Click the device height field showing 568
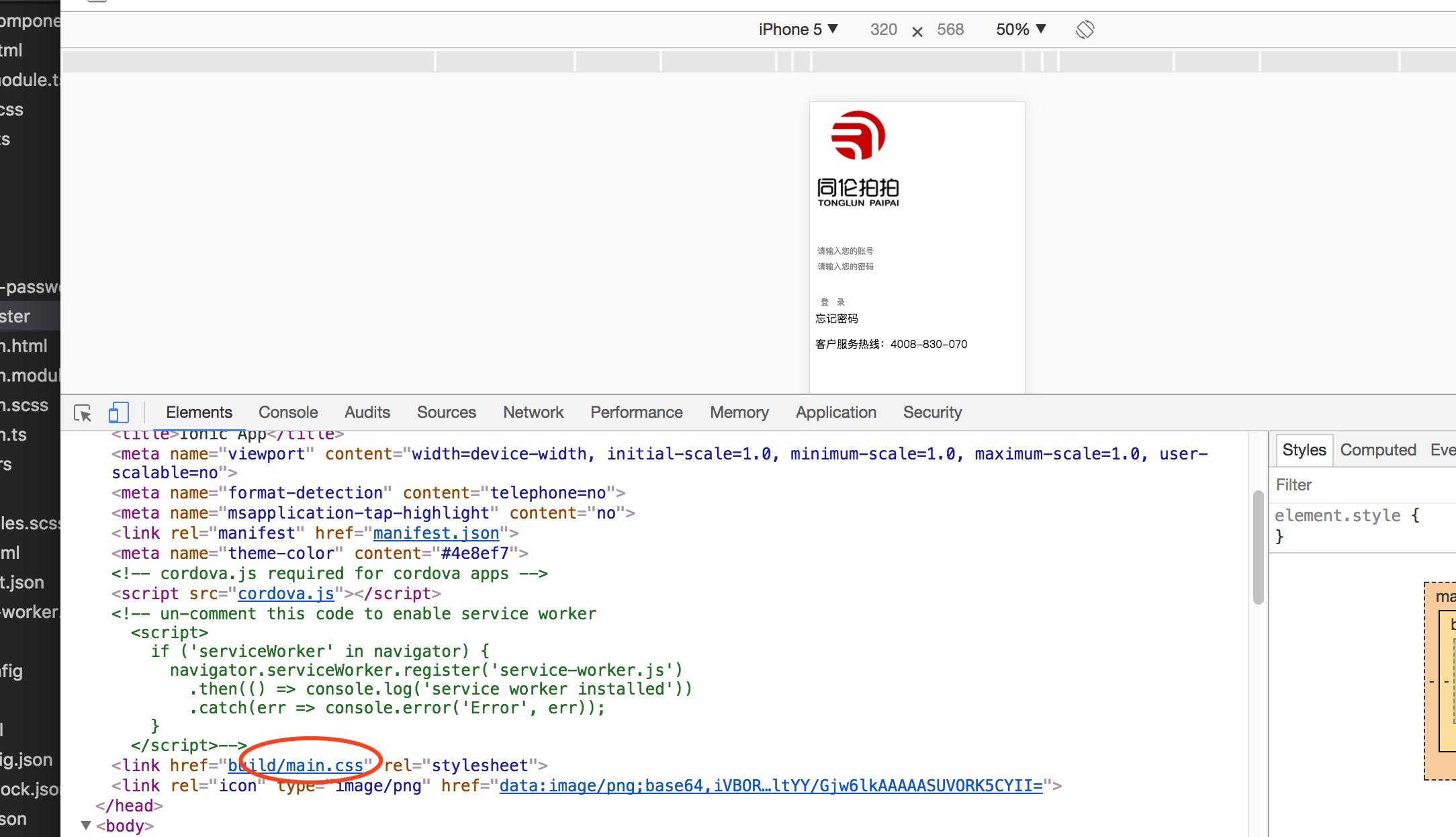 click(950, 30)
